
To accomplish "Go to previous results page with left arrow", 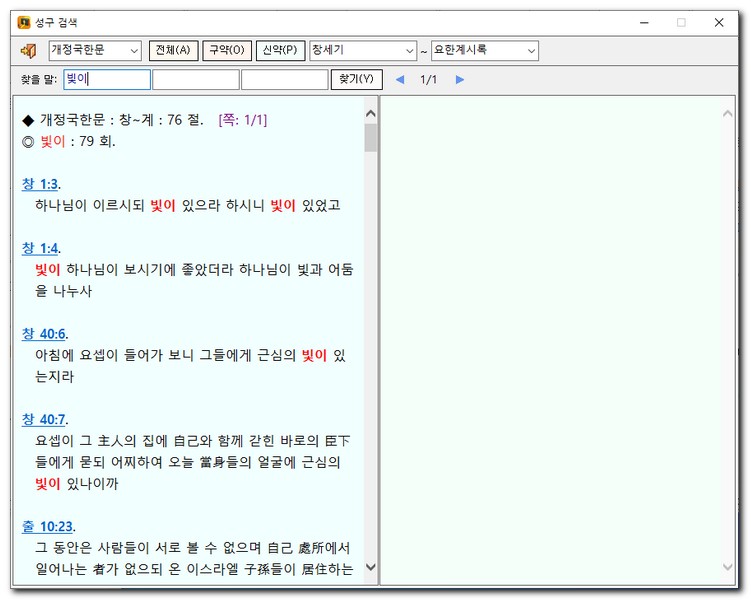I will click(x=400, y=79).
